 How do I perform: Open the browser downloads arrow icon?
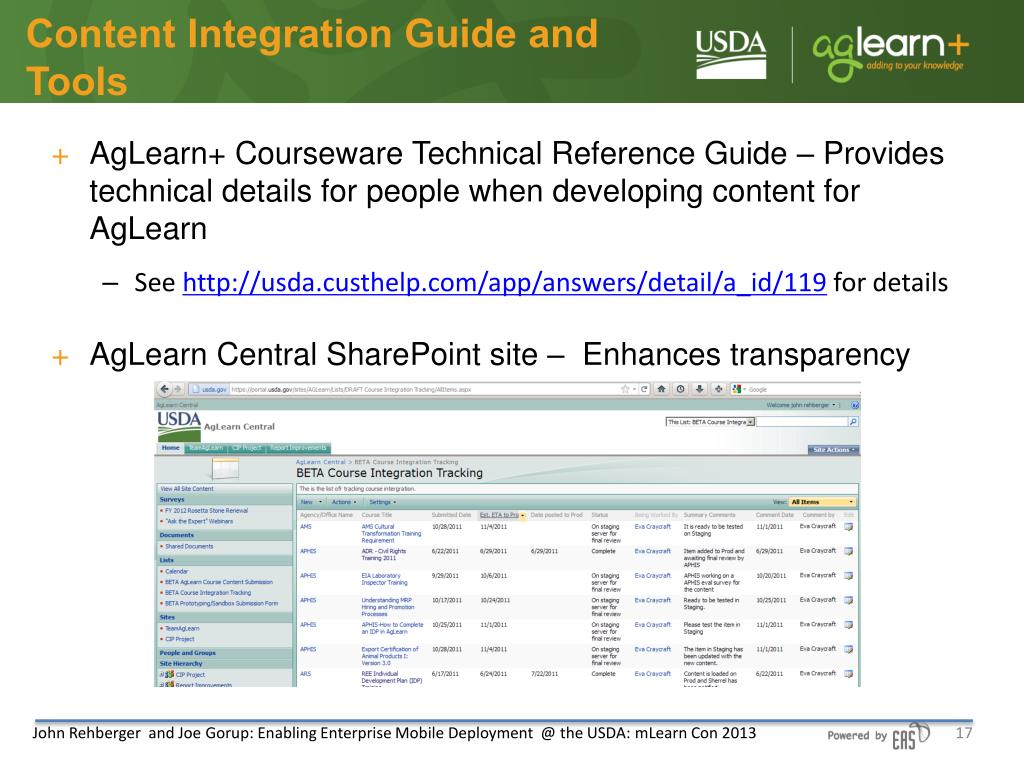click(x=699, y=389)
